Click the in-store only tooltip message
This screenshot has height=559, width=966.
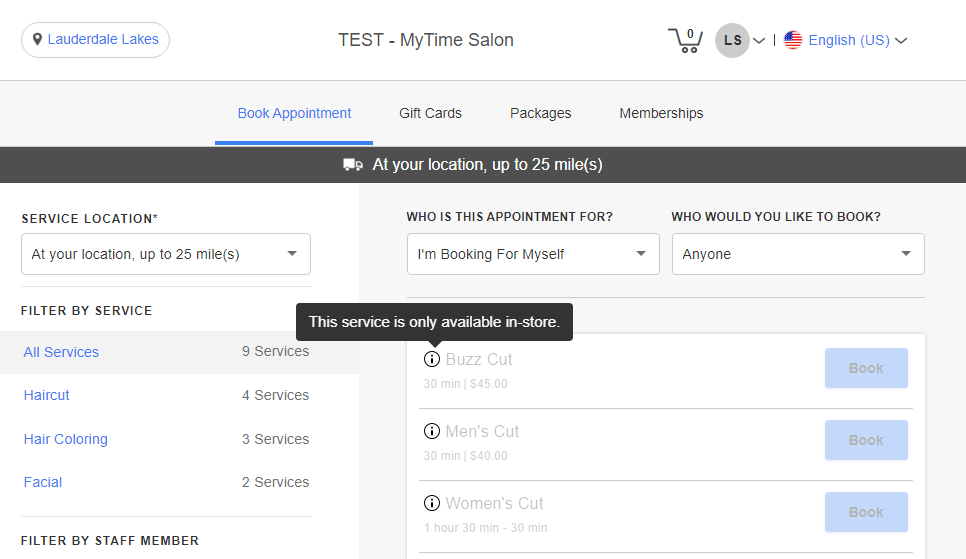[x=434, y=322]
